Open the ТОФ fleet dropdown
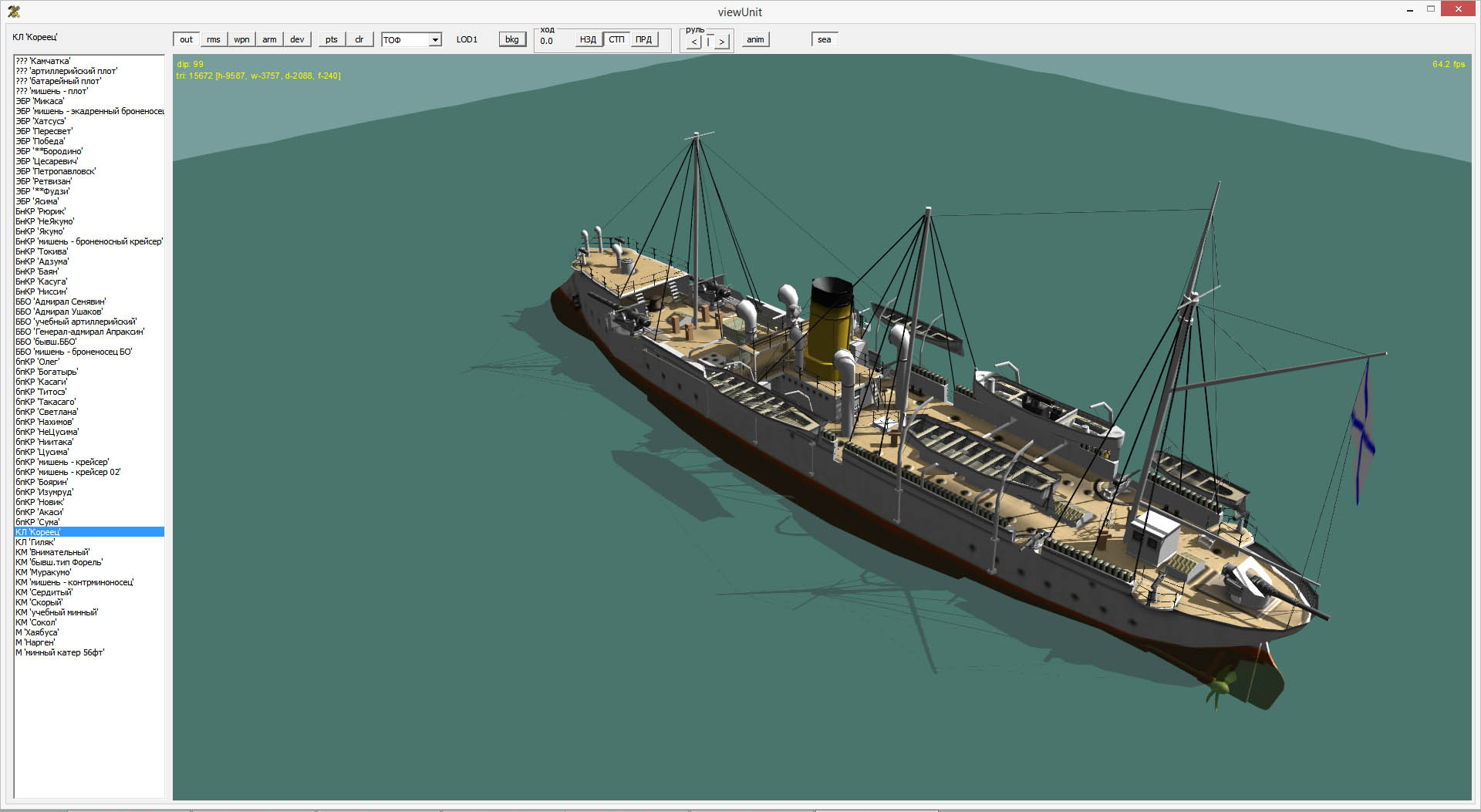This screenshot has width=1481, height=812. point(435,40)
